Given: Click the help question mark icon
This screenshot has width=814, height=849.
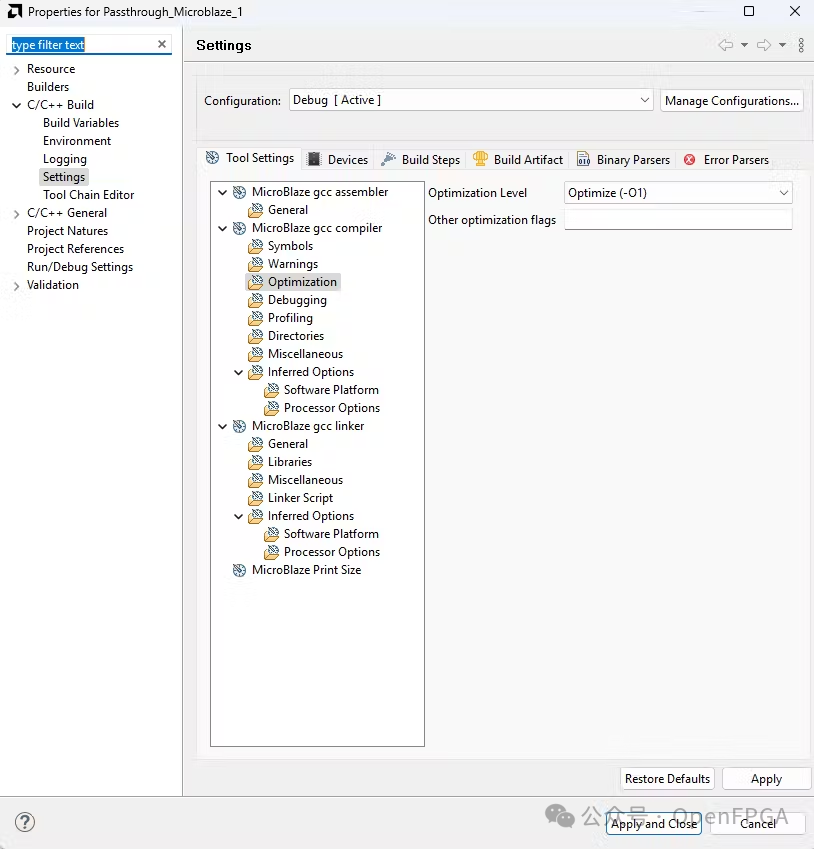Looking at the screenshot, I should [25, 822].
